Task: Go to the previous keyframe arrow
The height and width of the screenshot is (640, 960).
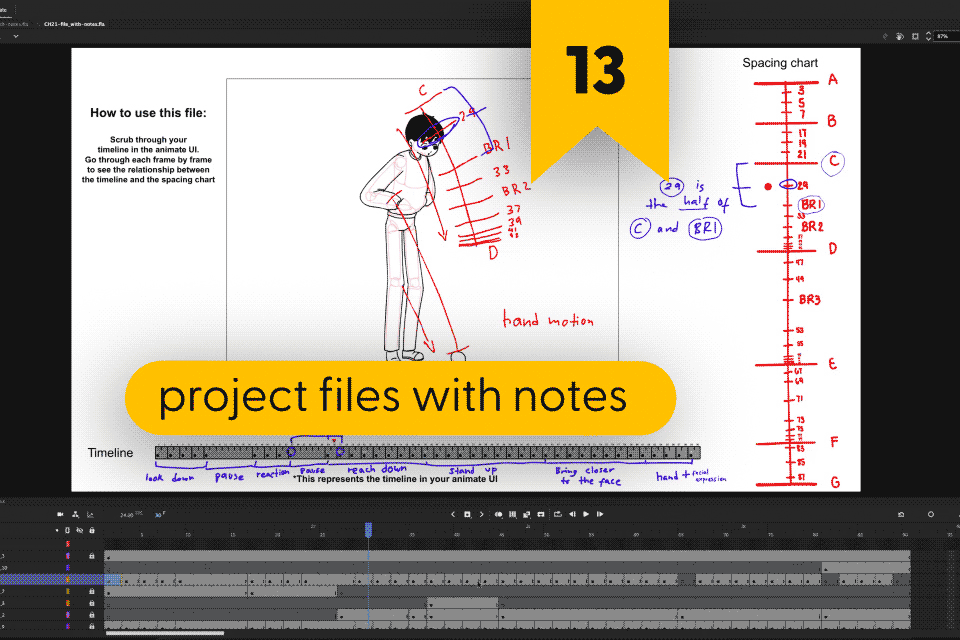Action: 453,514
